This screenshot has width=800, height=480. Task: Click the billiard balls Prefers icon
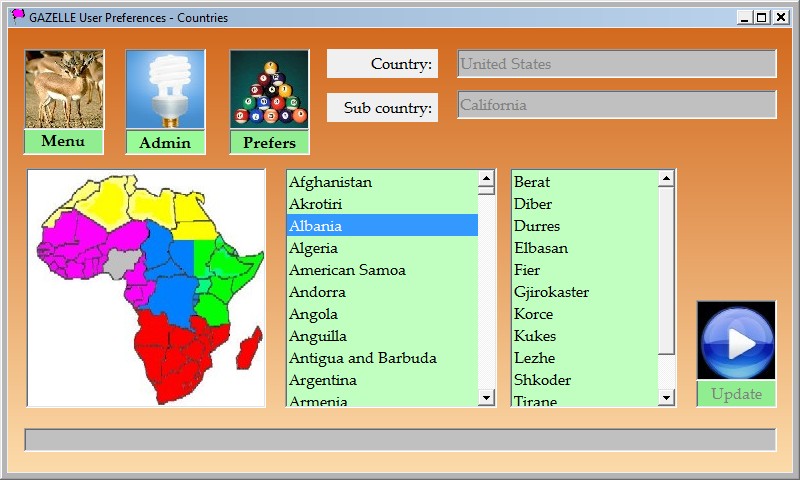269,90
